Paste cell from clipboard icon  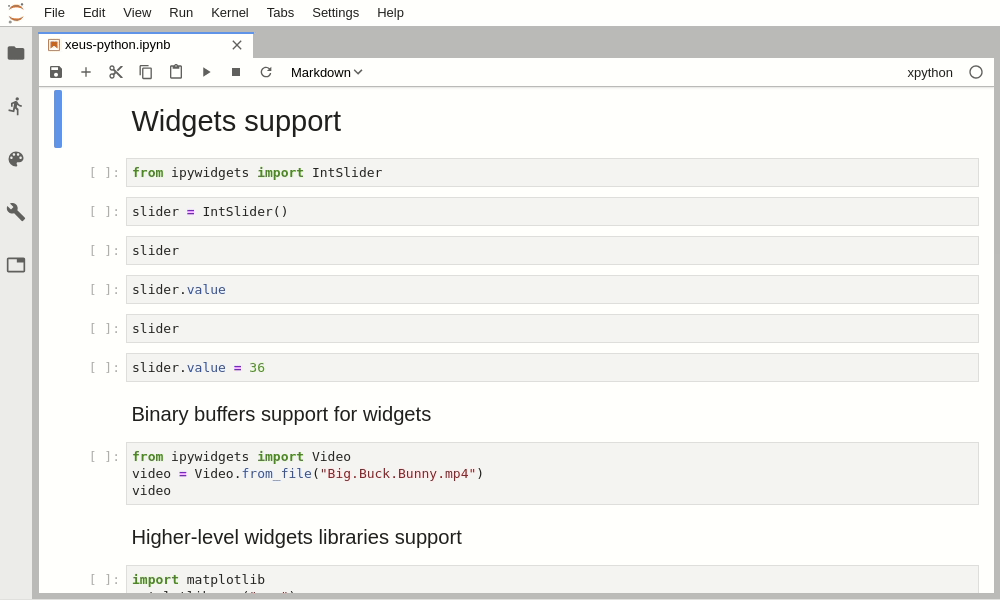tap(176, 72)
